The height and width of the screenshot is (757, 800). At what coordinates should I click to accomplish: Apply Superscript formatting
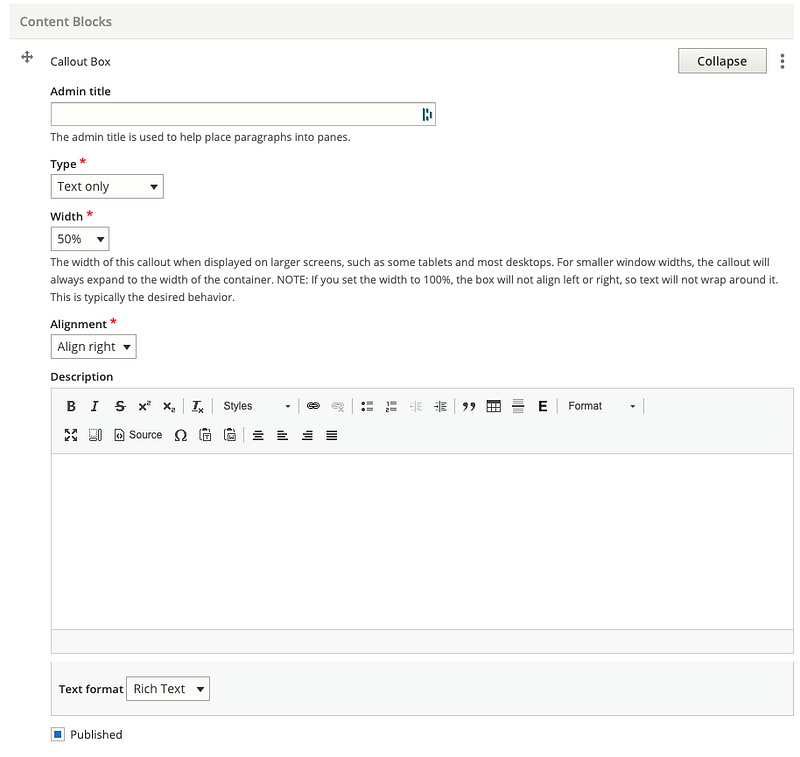(144, 406)
